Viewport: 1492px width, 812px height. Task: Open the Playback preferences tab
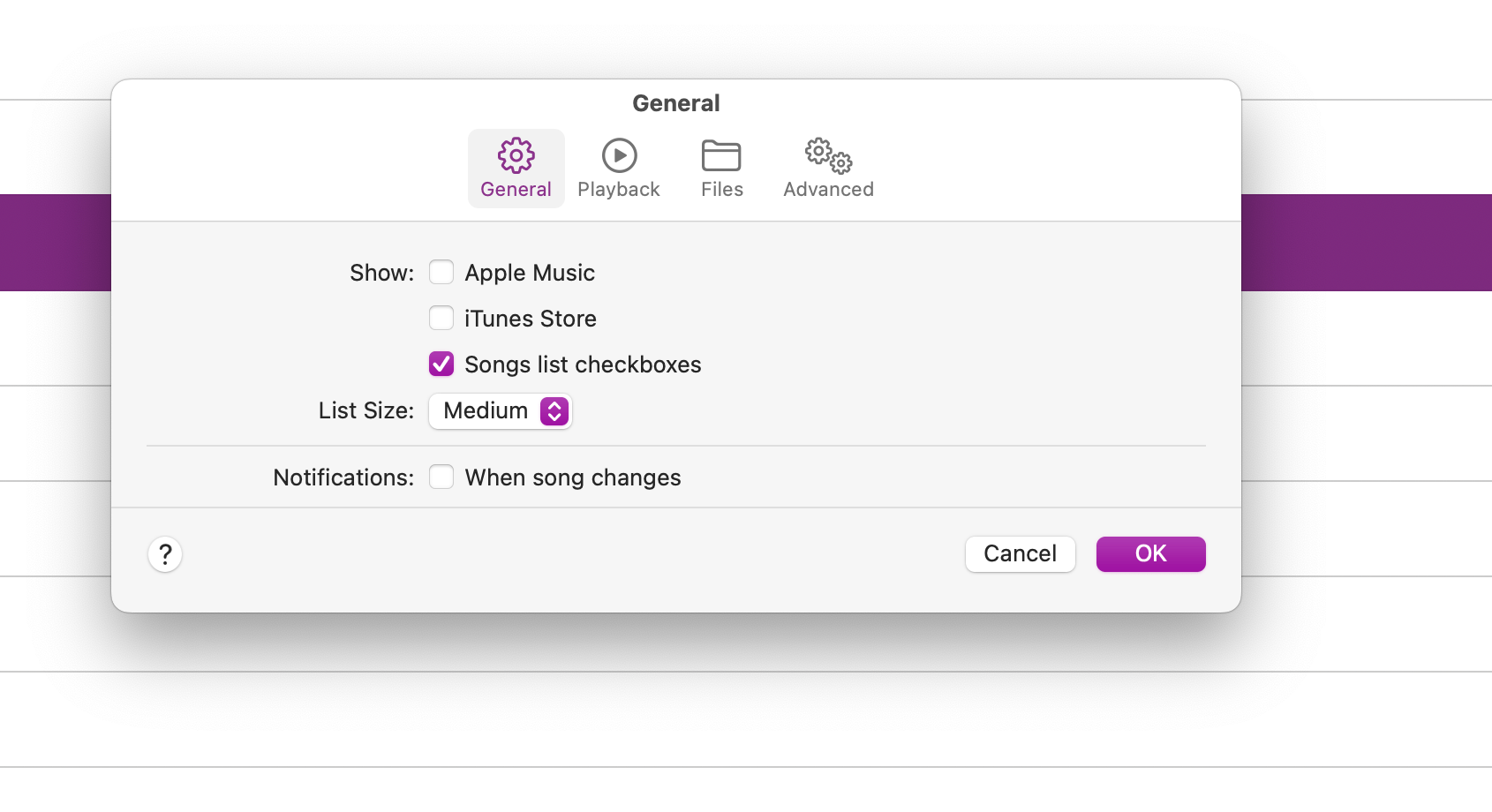(619, 169)
